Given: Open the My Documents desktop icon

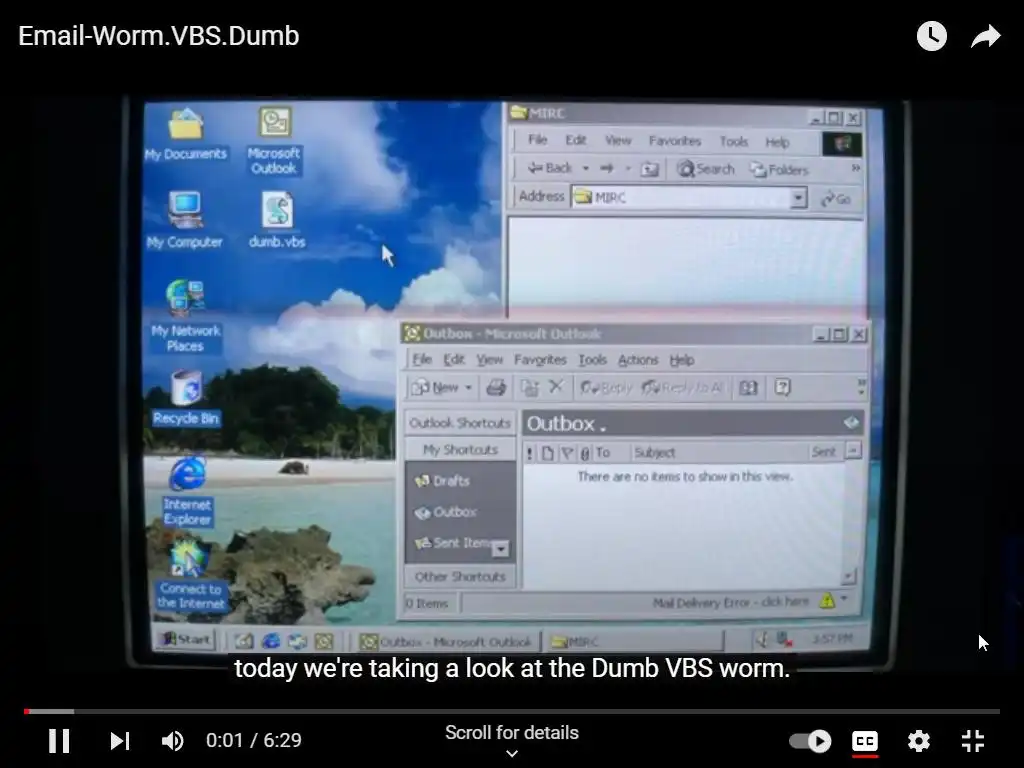Looking at the screenshot, I should [x=185, y=135].
